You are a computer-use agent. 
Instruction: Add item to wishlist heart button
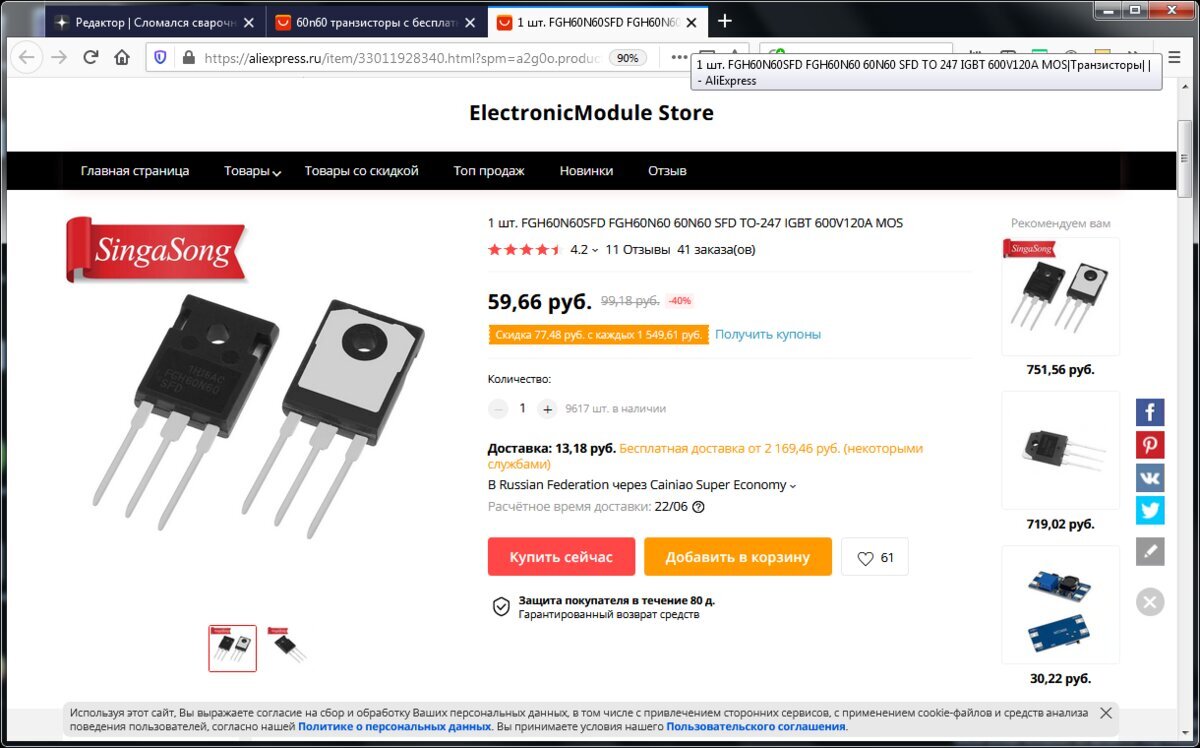(x=875, y=558)
